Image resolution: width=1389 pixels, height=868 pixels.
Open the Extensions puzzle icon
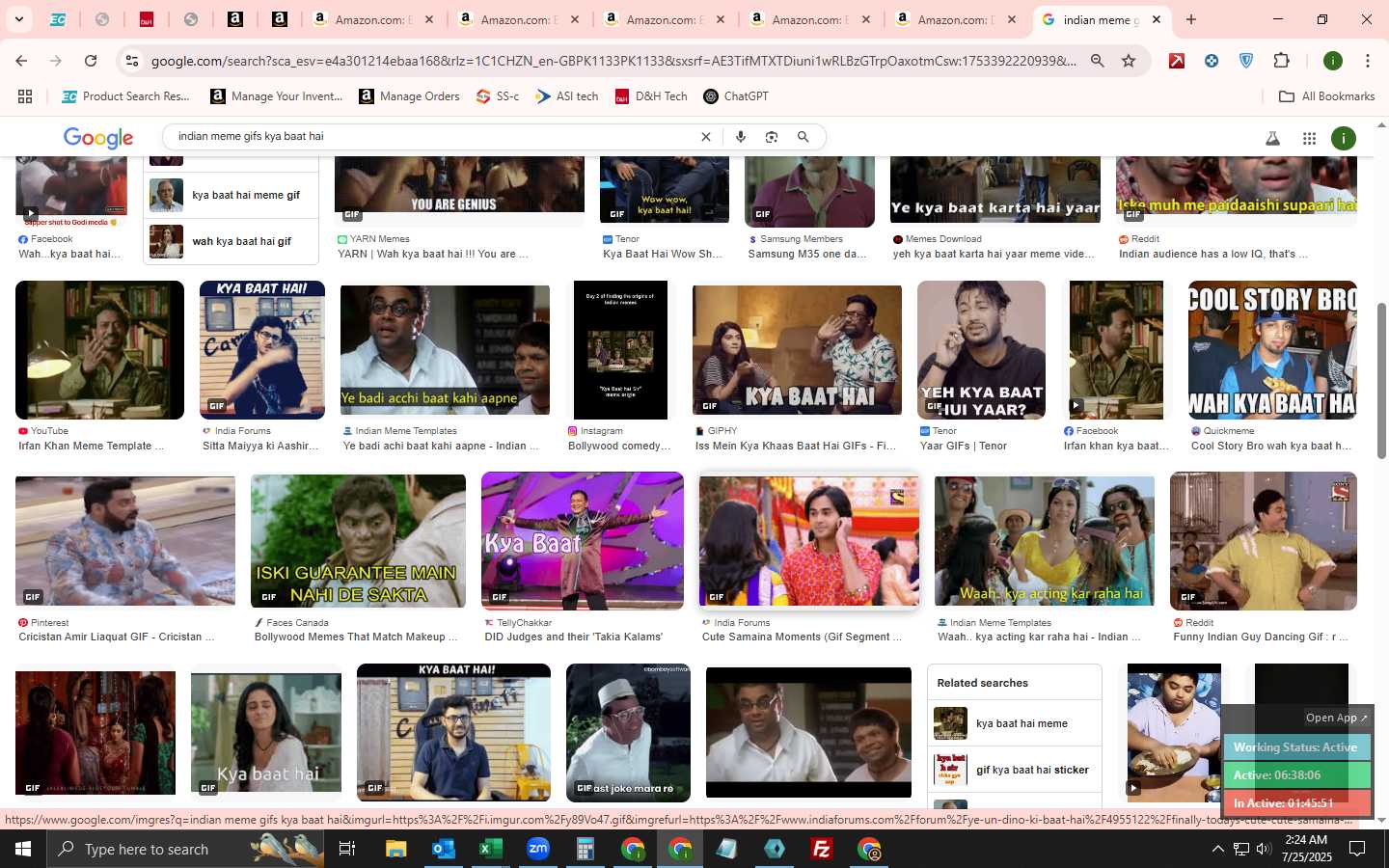[1281, 61]
